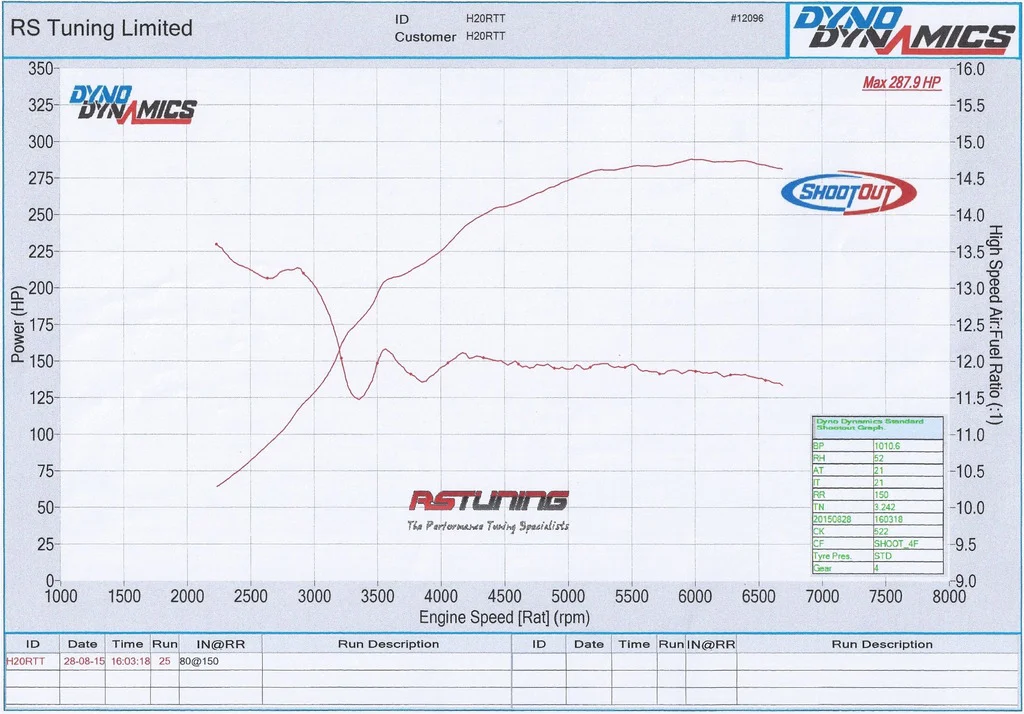
Task: Select the CF value 'SHOOT_4F'
Action: [896, 544]
